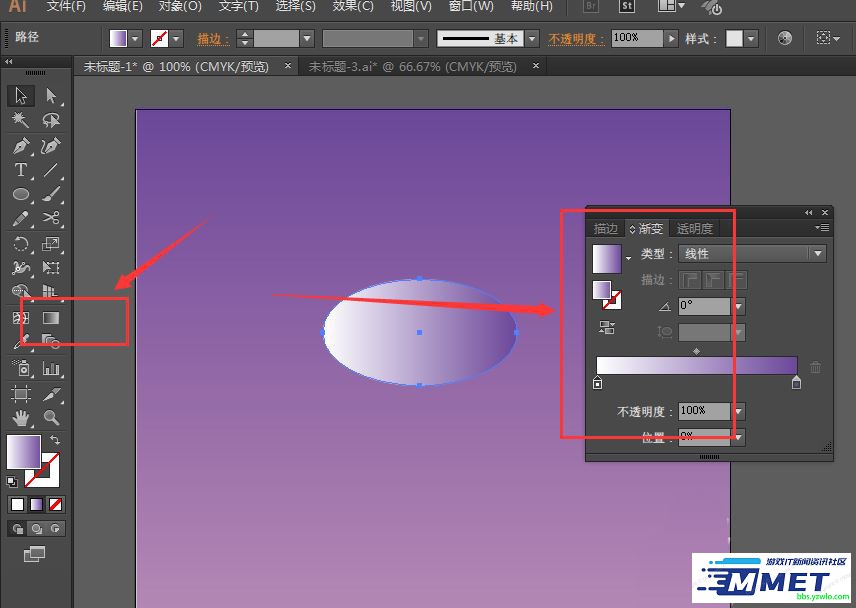
Task: Swap fill and stroke arrows
Action: coord(55,439)
